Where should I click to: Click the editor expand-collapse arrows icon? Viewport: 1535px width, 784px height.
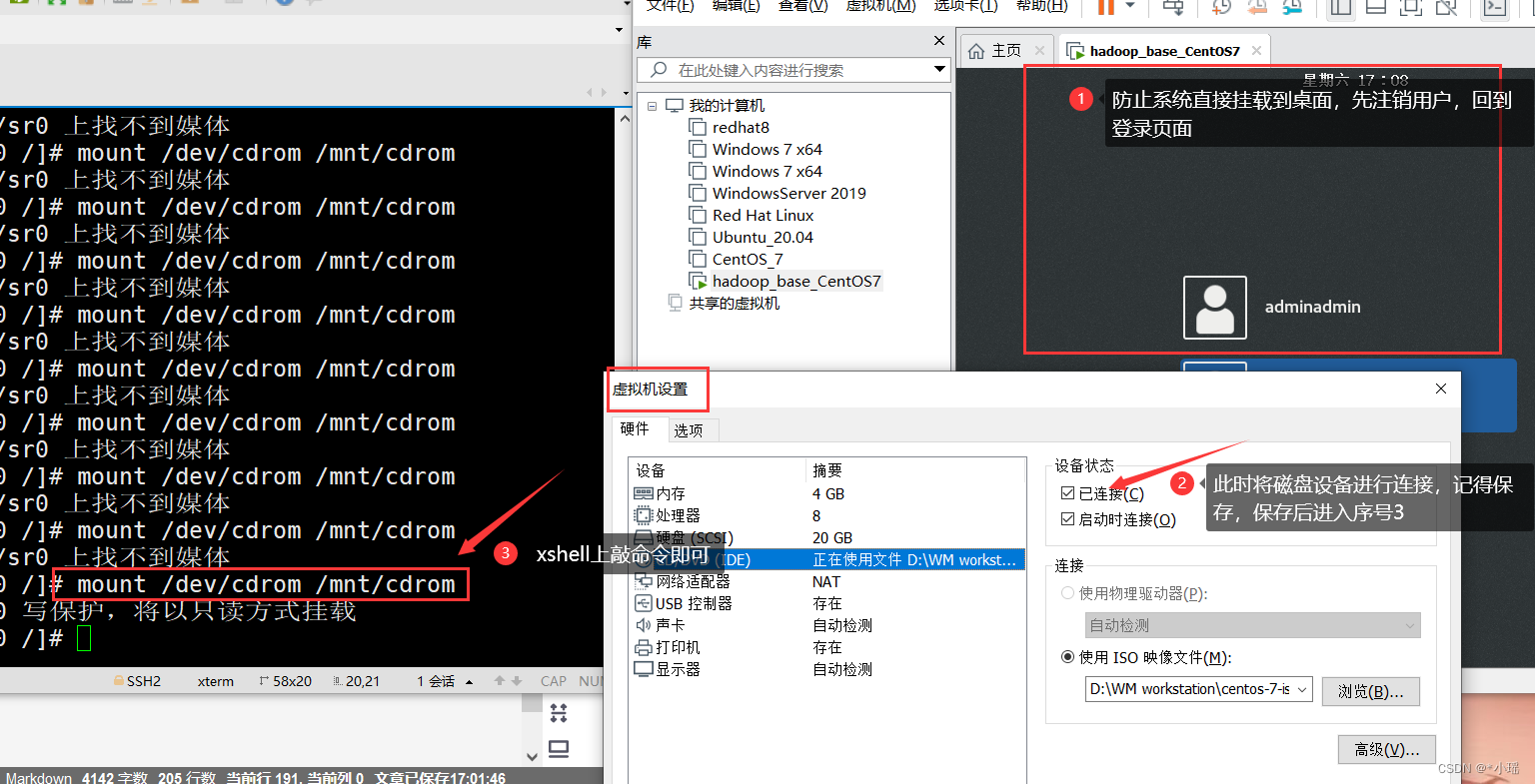[x=559, y=712]
